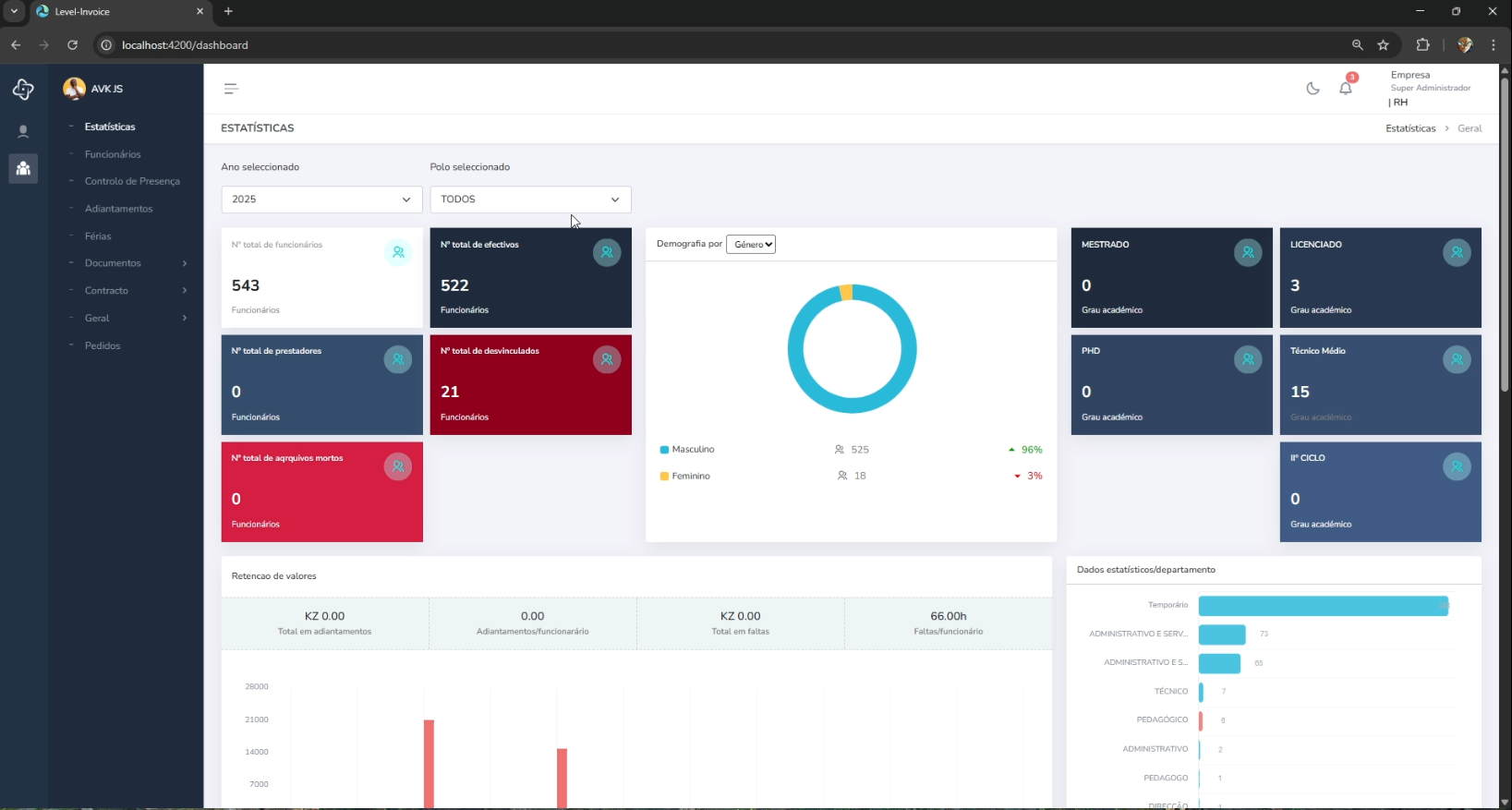1512x810 pixels.
Task: Click the PEDAGÓGICO red bar in chart
Action: point(1201,720)
